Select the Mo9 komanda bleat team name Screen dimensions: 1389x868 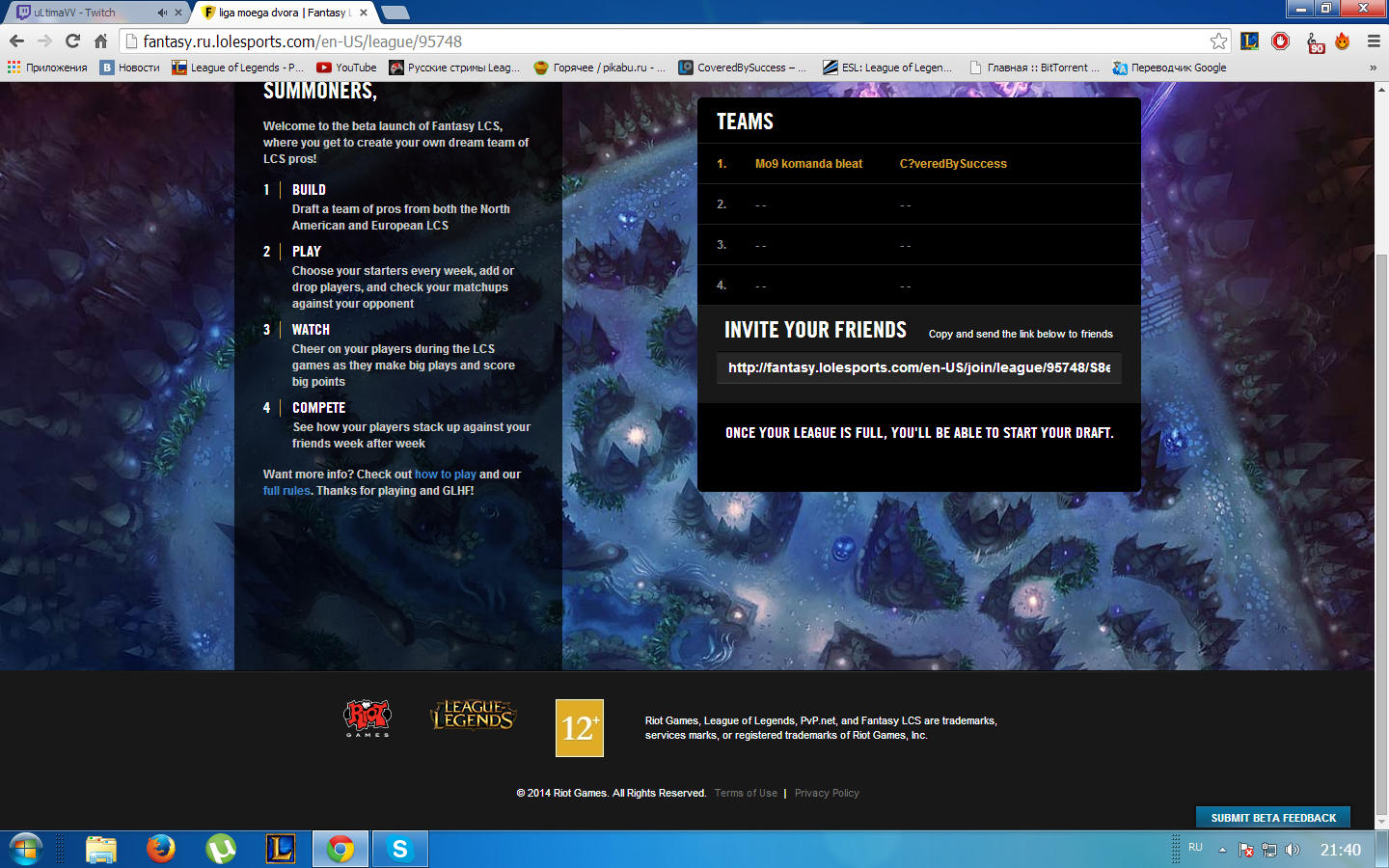pos(808,164)
